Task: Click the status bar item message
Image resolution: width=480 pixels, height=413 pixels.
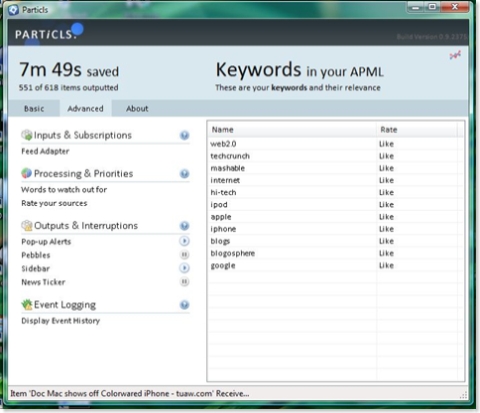Action: 130,394
